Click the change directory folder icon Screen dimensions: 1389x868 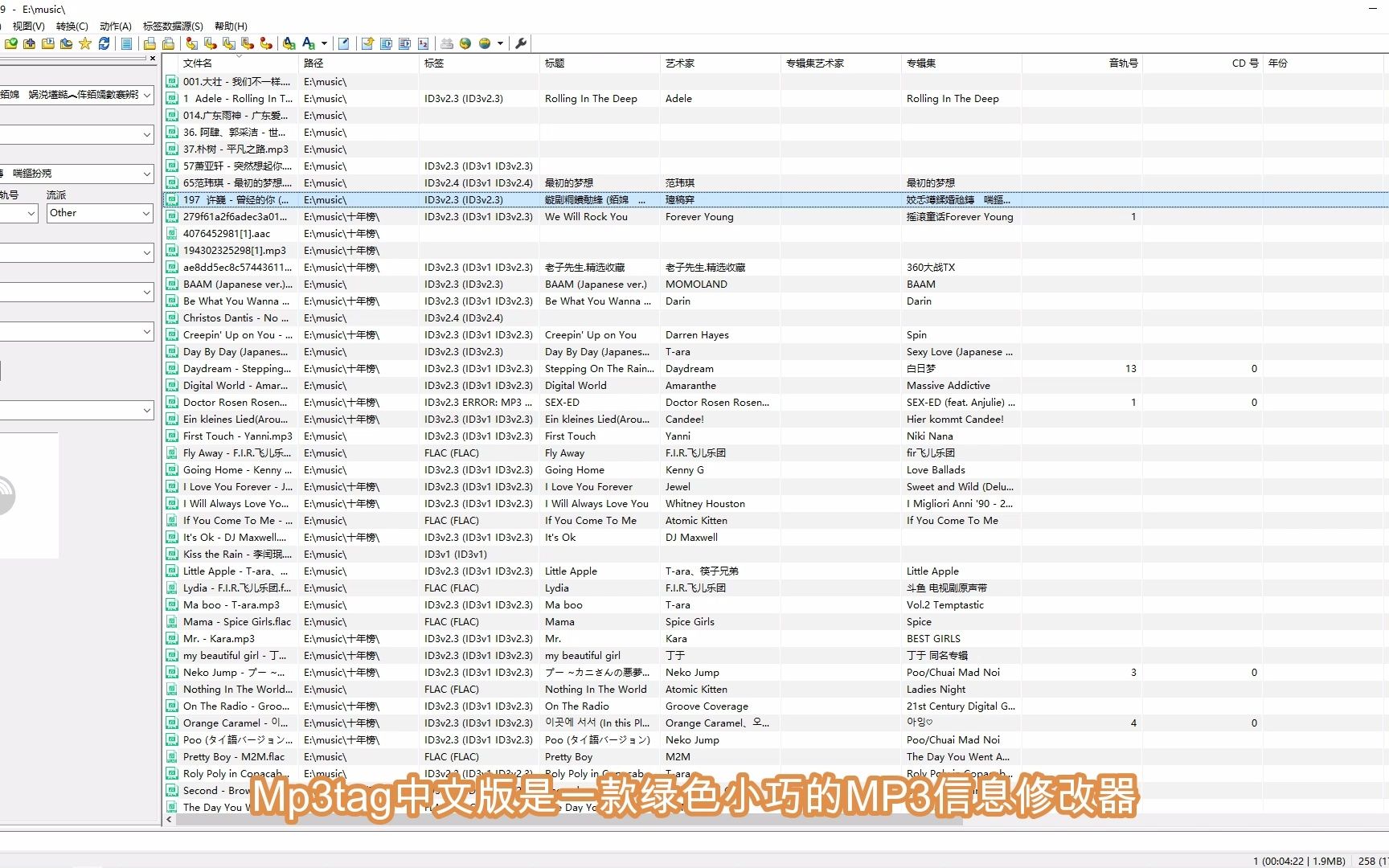pyautogui.click(x=10, y=43)
